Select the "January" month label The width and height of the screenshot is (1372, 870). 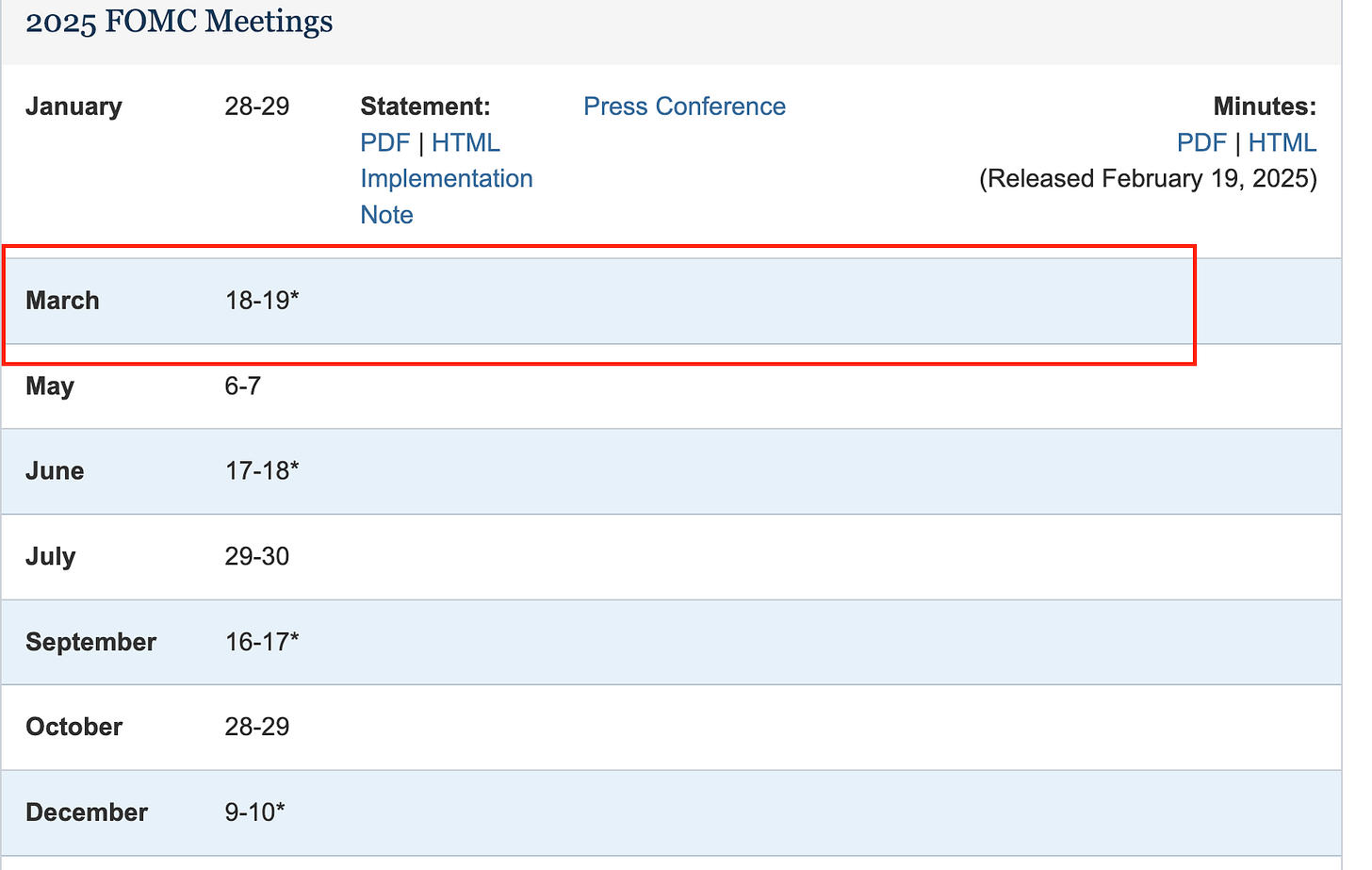pos(73,107)
